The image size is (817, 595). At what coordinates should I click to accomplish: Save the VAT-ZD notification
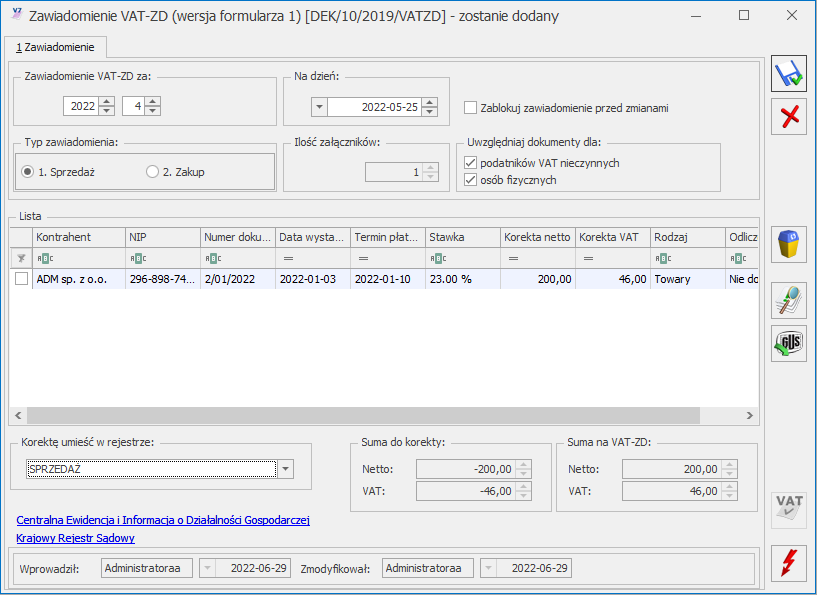click(x=789, y=73)
